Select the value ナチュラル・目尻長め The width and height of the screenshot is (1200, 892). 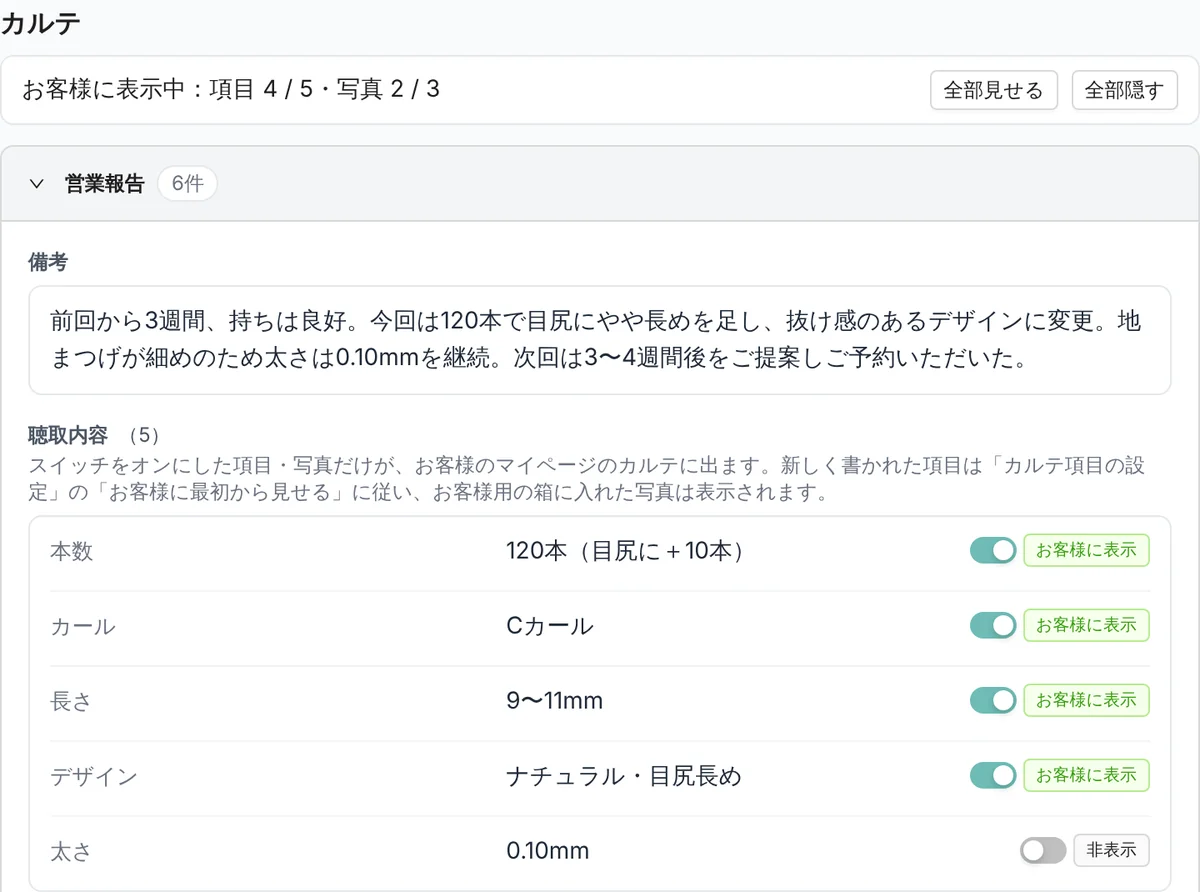pos(624,776)
